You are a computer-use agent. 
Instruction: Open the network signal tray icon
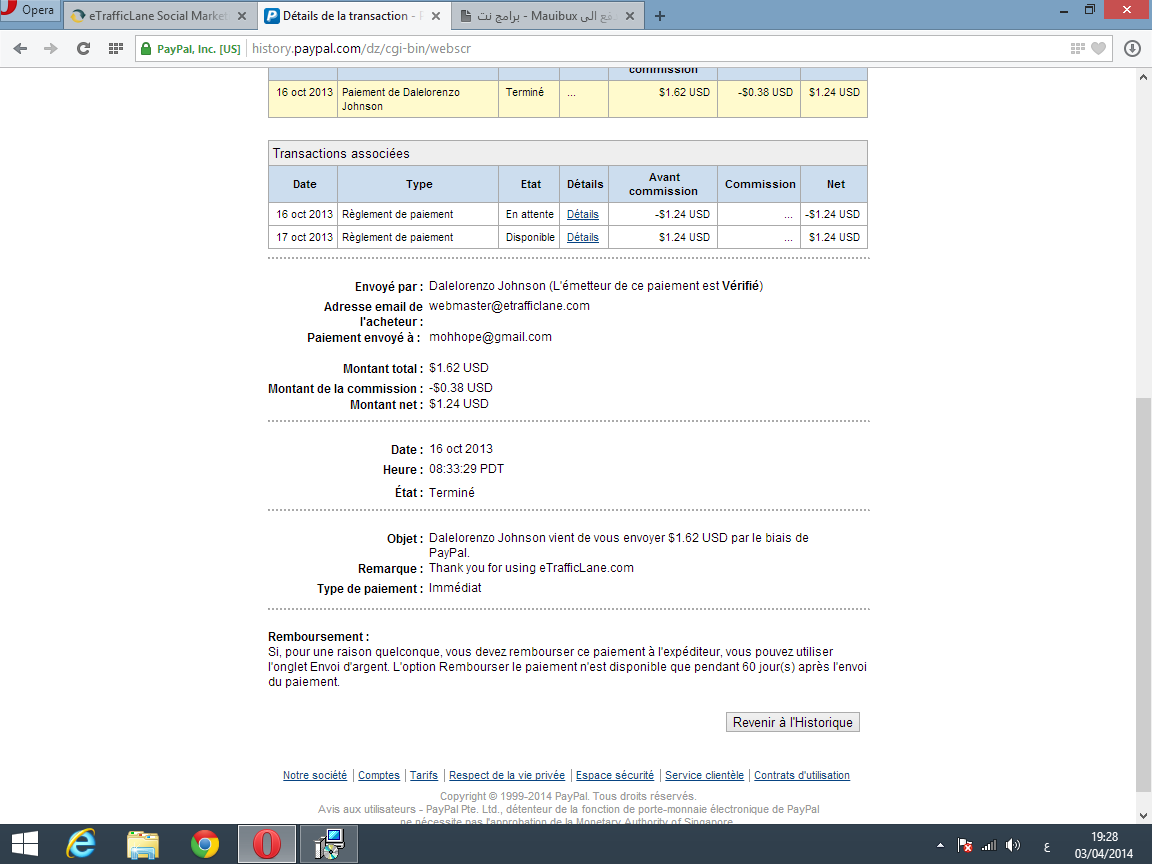coord(989,845)
